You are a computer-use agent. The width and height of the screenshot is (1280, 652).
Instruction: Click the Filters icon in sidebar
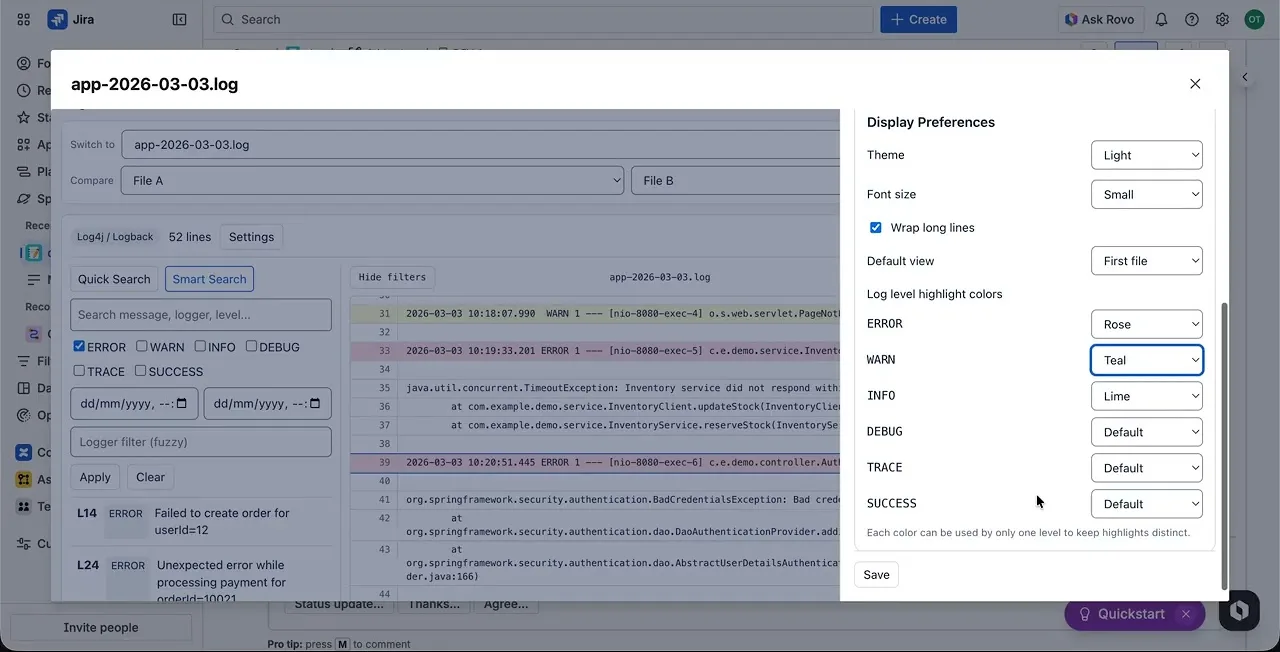coord(24,361)
